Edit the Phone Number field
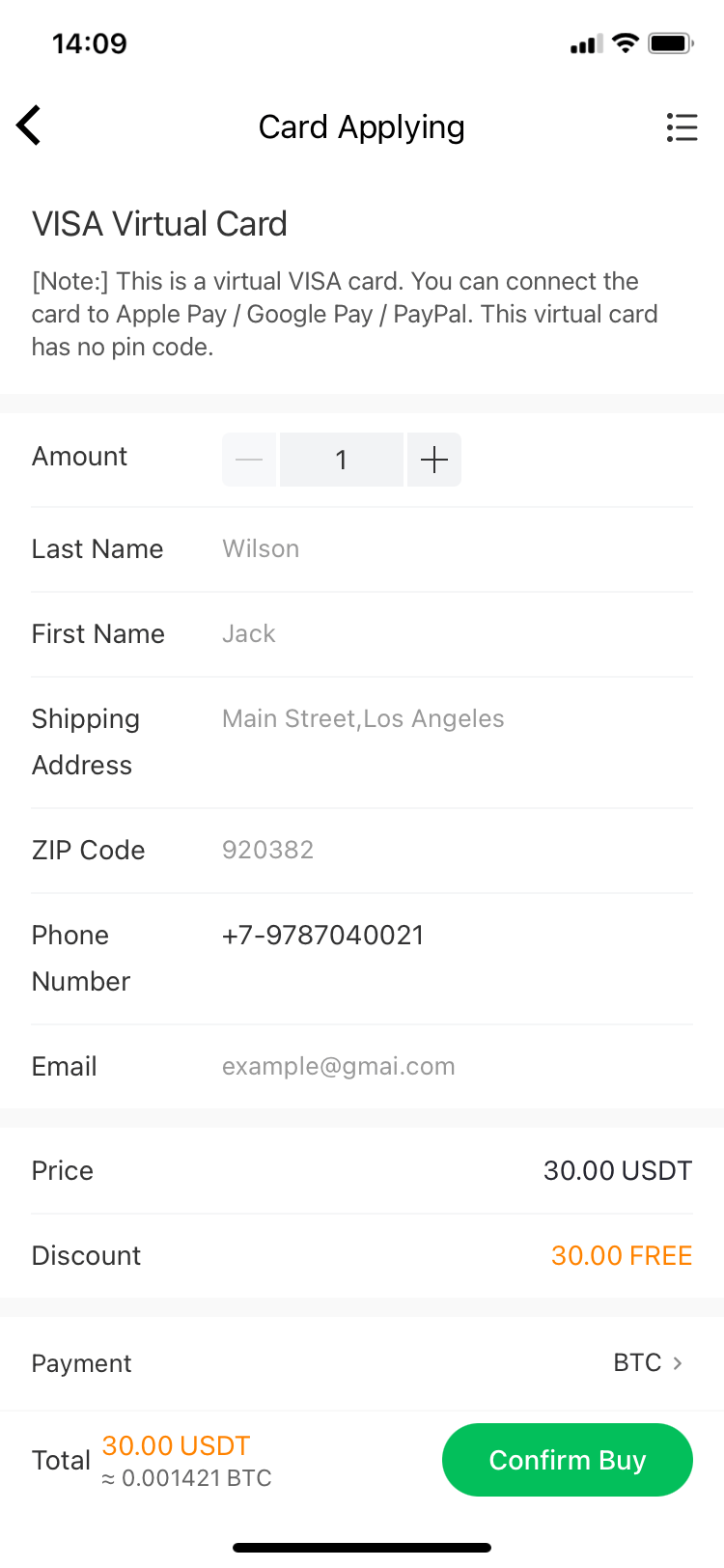This screenshot has width=724, height=1568. click(x=454, y=936)
